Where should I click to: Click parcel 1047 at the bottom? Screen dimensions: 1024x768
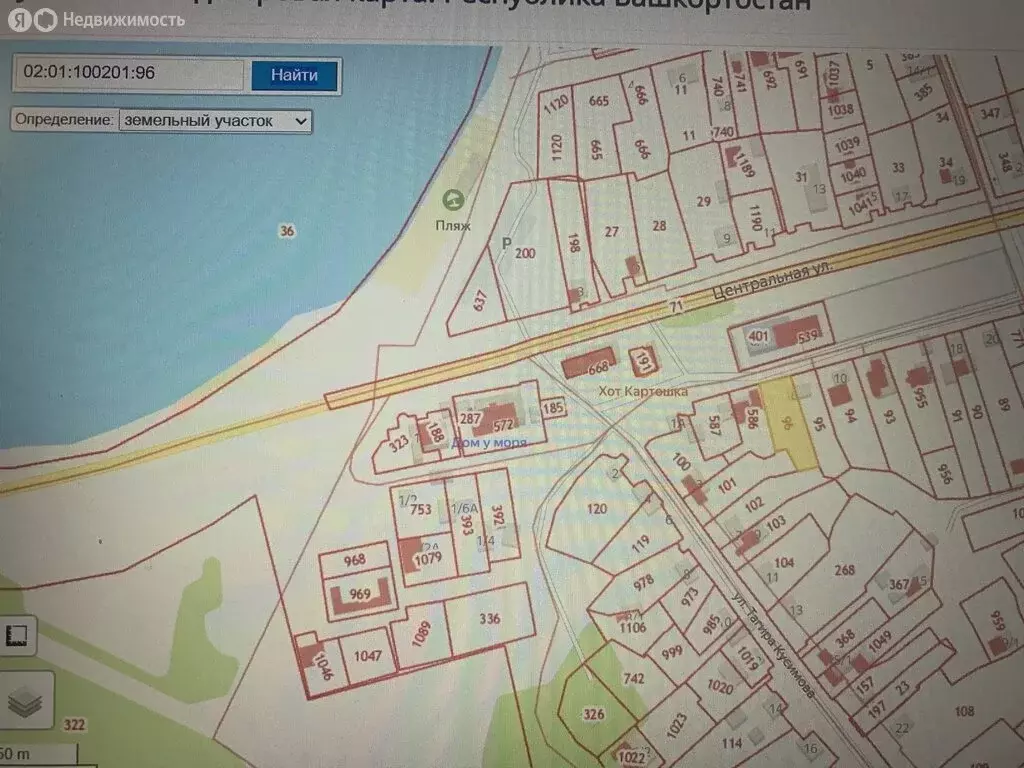pyautogui.click(x=367, y=656)
